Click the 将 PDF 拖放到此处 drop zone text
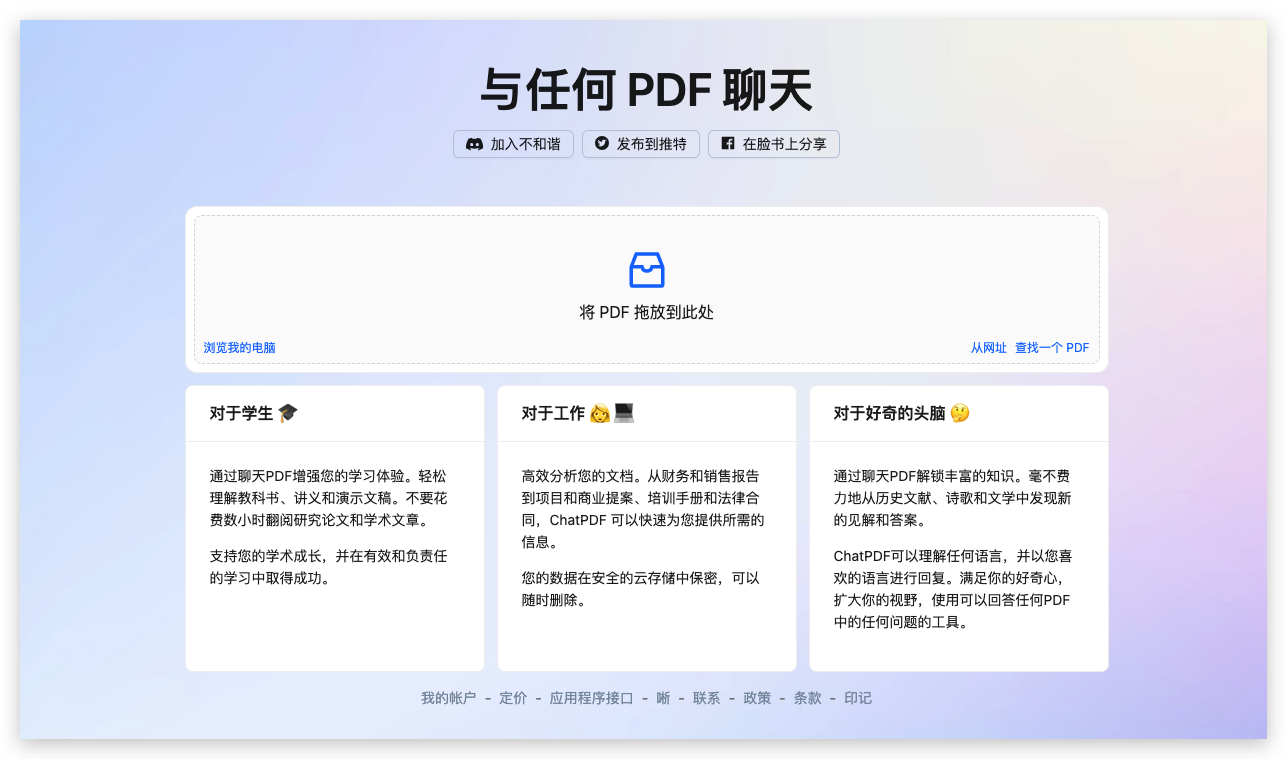 [x=647, y=313]
